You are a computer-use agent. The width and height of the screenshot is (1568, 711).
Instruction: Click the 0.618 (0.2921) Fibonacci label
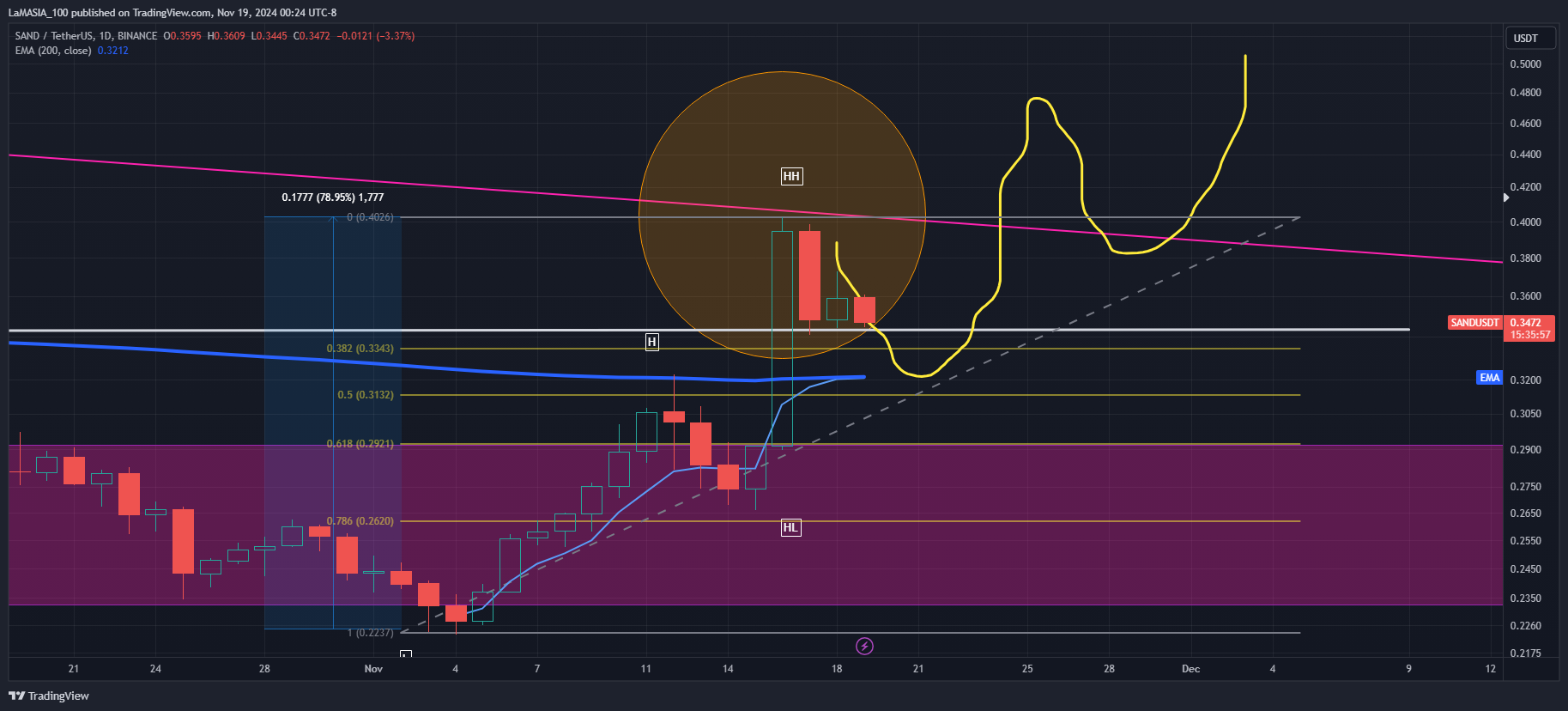(x=360, y=444)
